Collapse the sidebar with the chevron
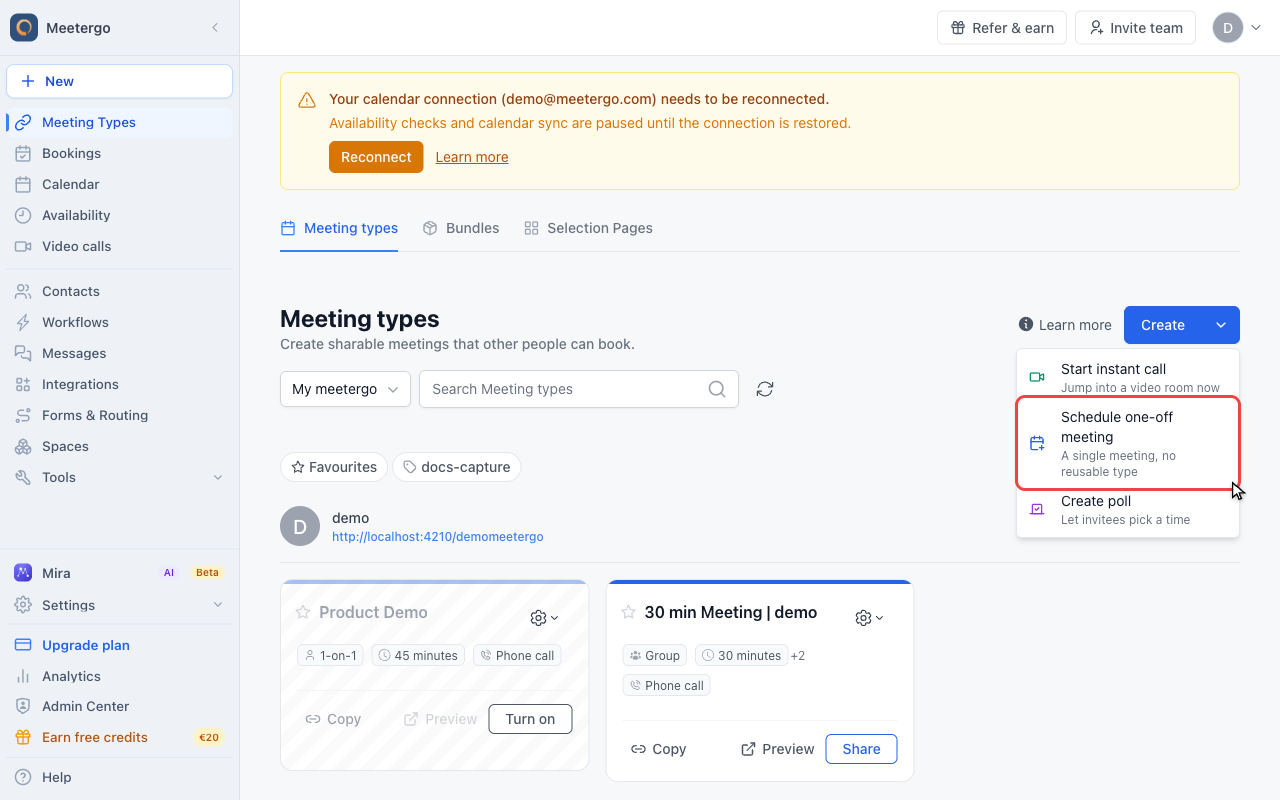The width and height of the screenshot is (1280, 800). pyautogui.click(x=215, y=28)
